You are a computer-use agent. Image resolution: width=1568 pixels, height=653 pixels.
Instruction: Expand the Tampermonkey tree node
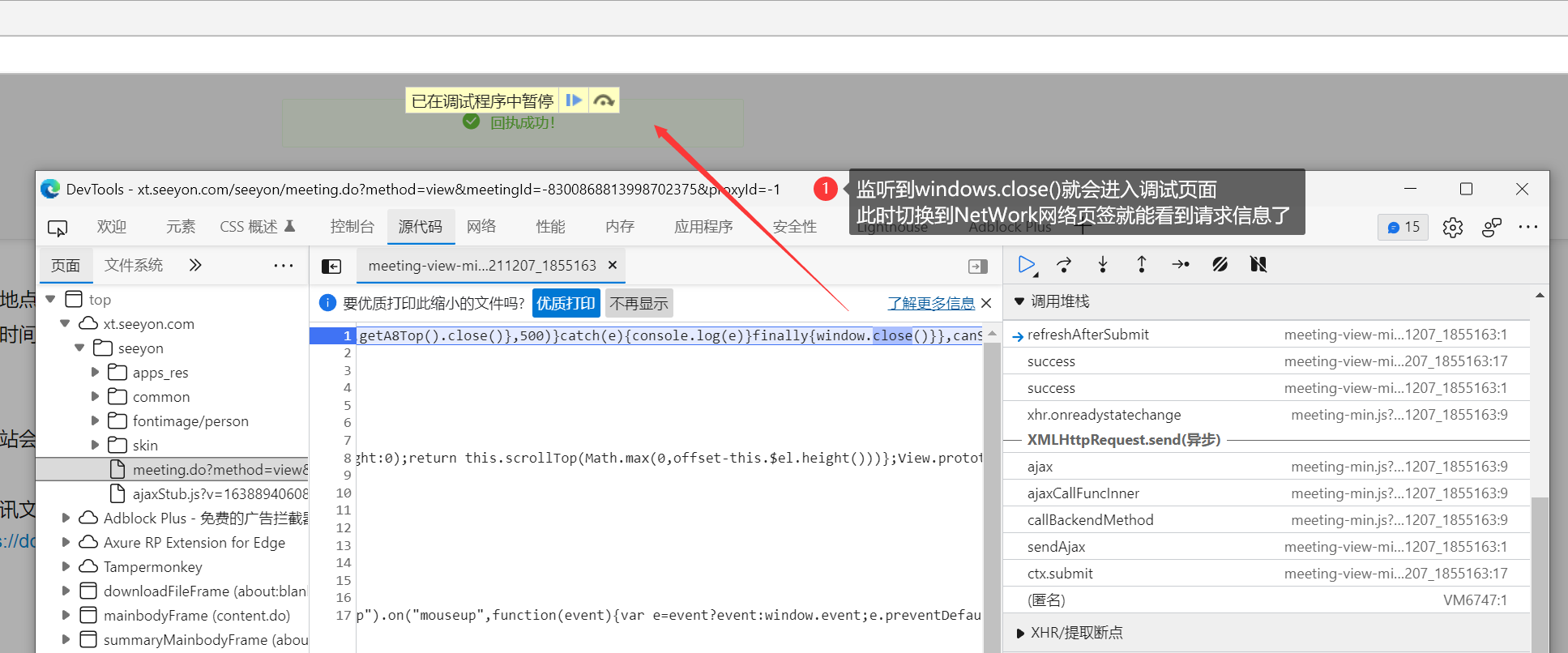(66, 567)
